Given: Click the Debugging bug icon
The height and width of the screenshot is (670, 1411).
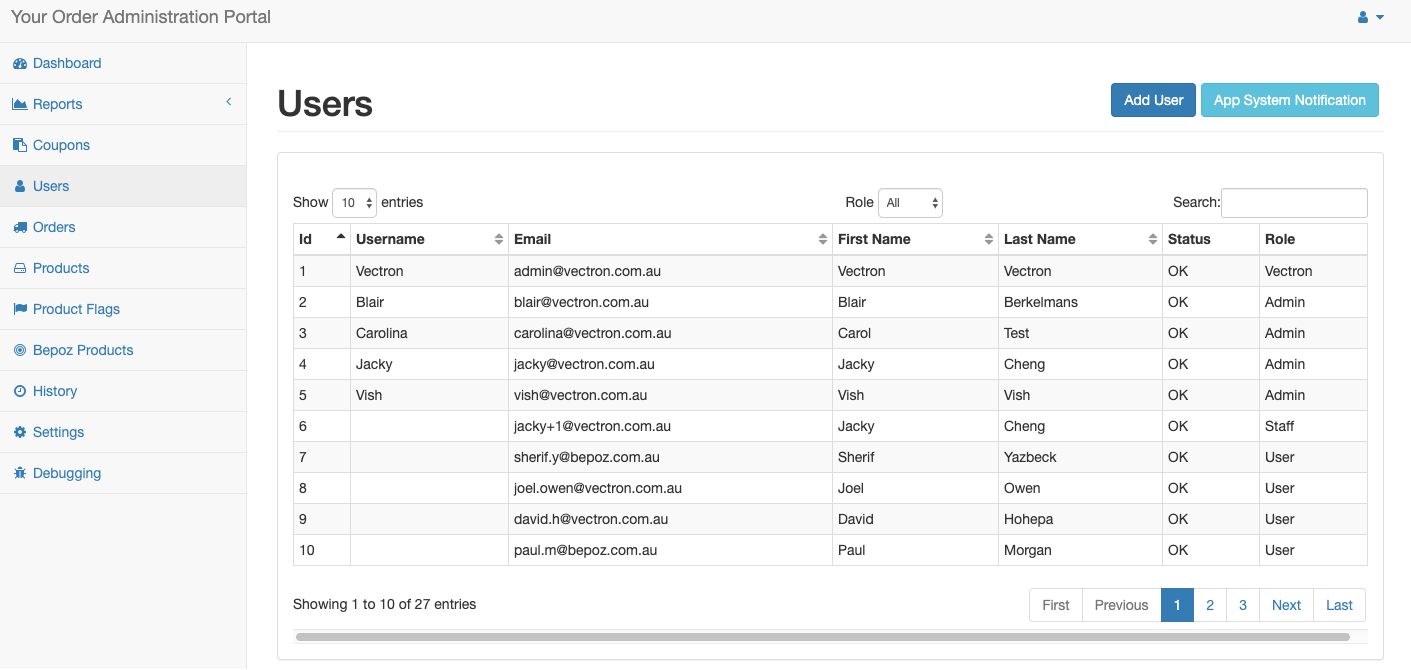Looking at the screenshot, I should coord(20,474).
